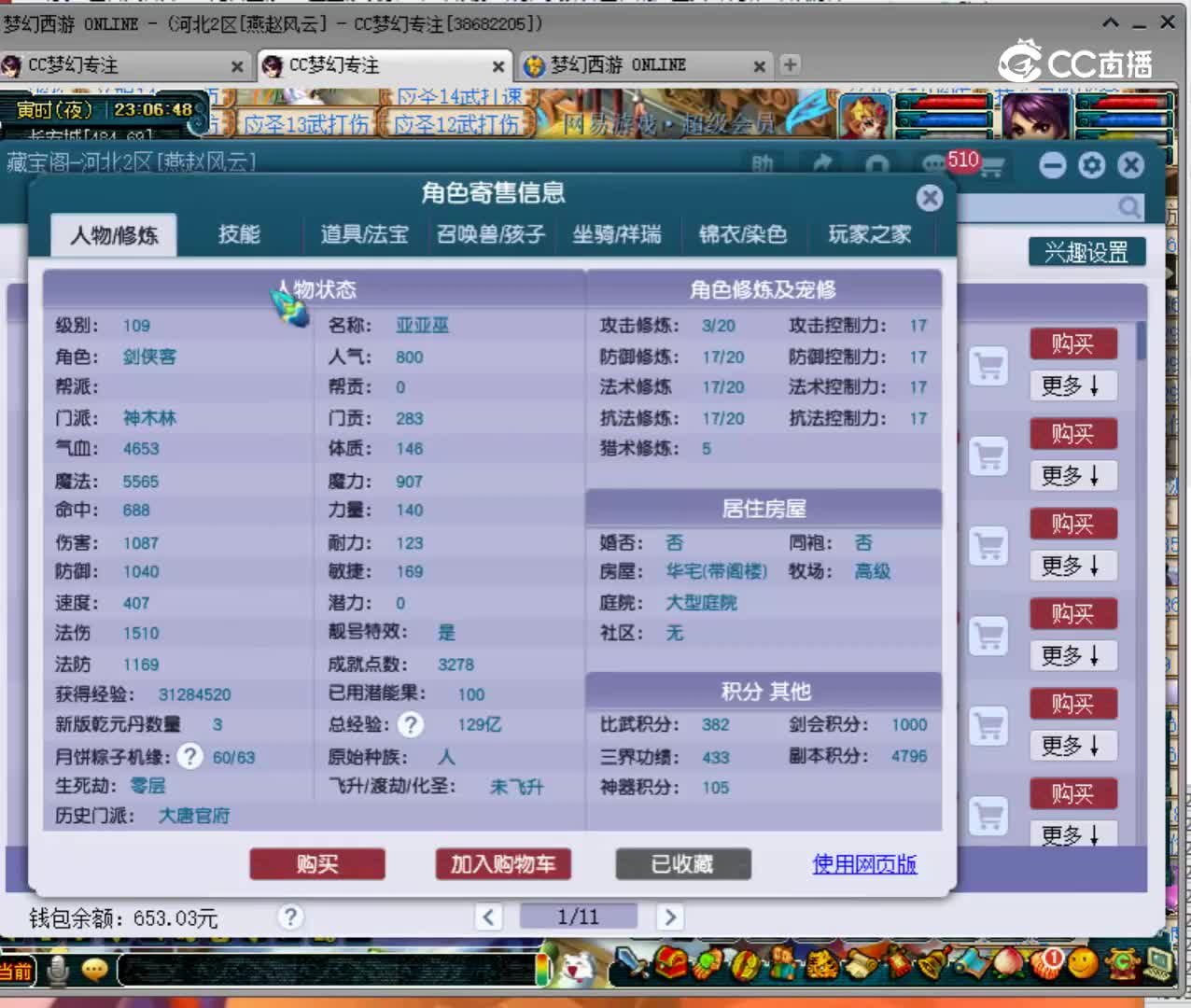Viewport: 1191px width, 1008px height.
Task: Open the gear settings icon in treasure pavilion header
Action: click(1091, 165)
